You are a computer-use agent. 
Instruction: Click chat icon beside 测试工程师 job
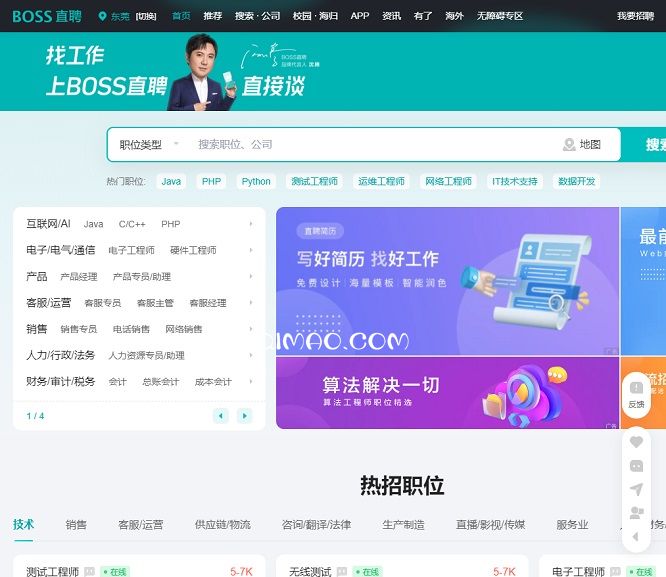click(89, 571)
